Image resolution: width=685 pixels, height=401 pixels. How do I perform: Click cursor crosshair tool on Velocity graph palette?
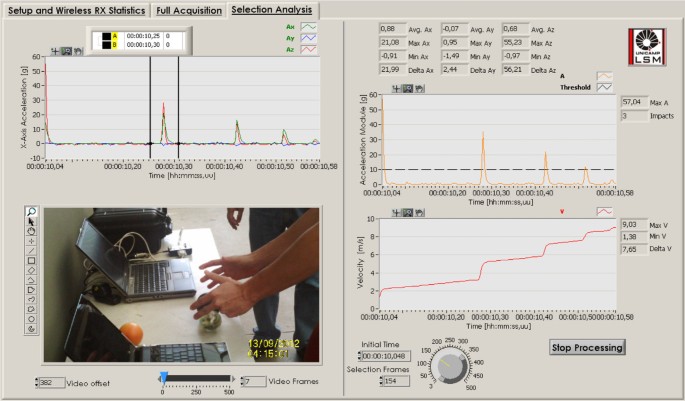click(396, 213)
